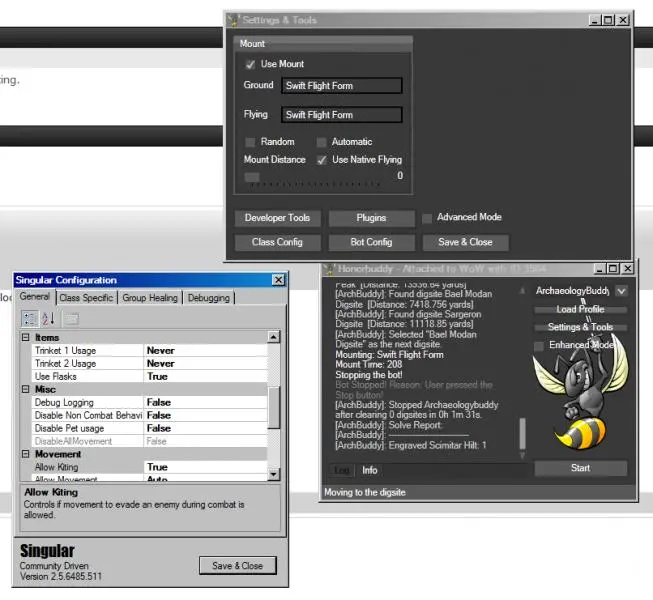653x600 pixels.
Task: Select the Trinket 1 Usage value Never
Action: [x=205, y=351]
